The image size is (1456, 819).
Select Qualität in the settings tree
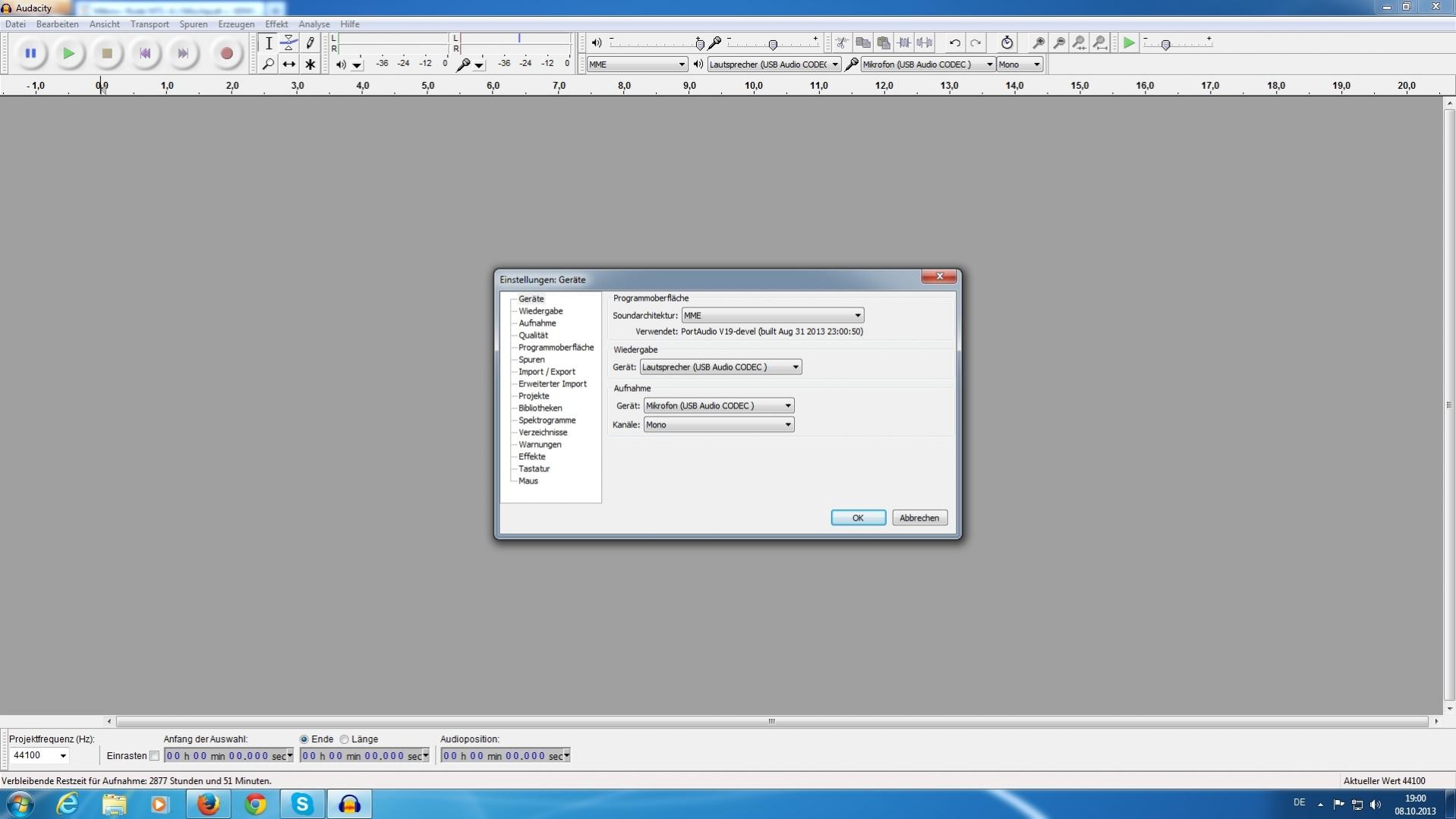pos(533,335)
